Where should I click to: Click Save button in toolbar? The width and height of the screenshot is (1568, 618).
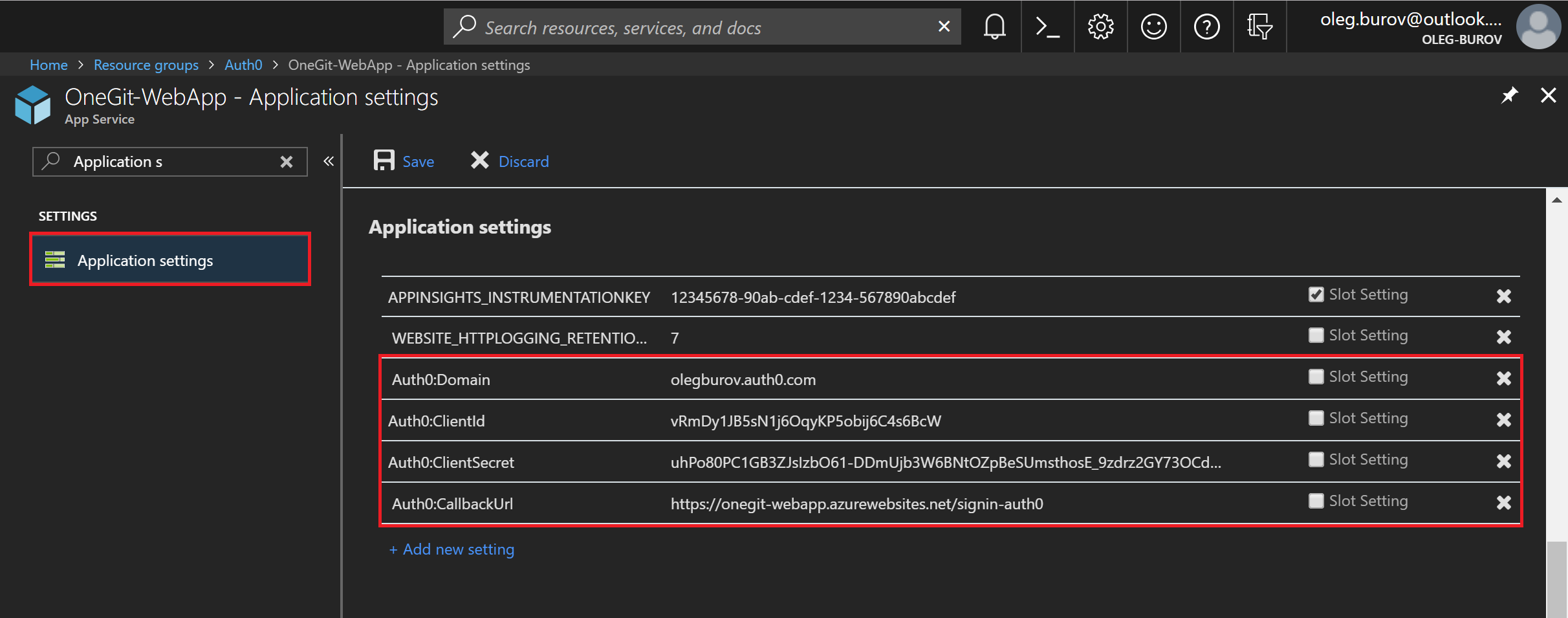click(404, 161)
